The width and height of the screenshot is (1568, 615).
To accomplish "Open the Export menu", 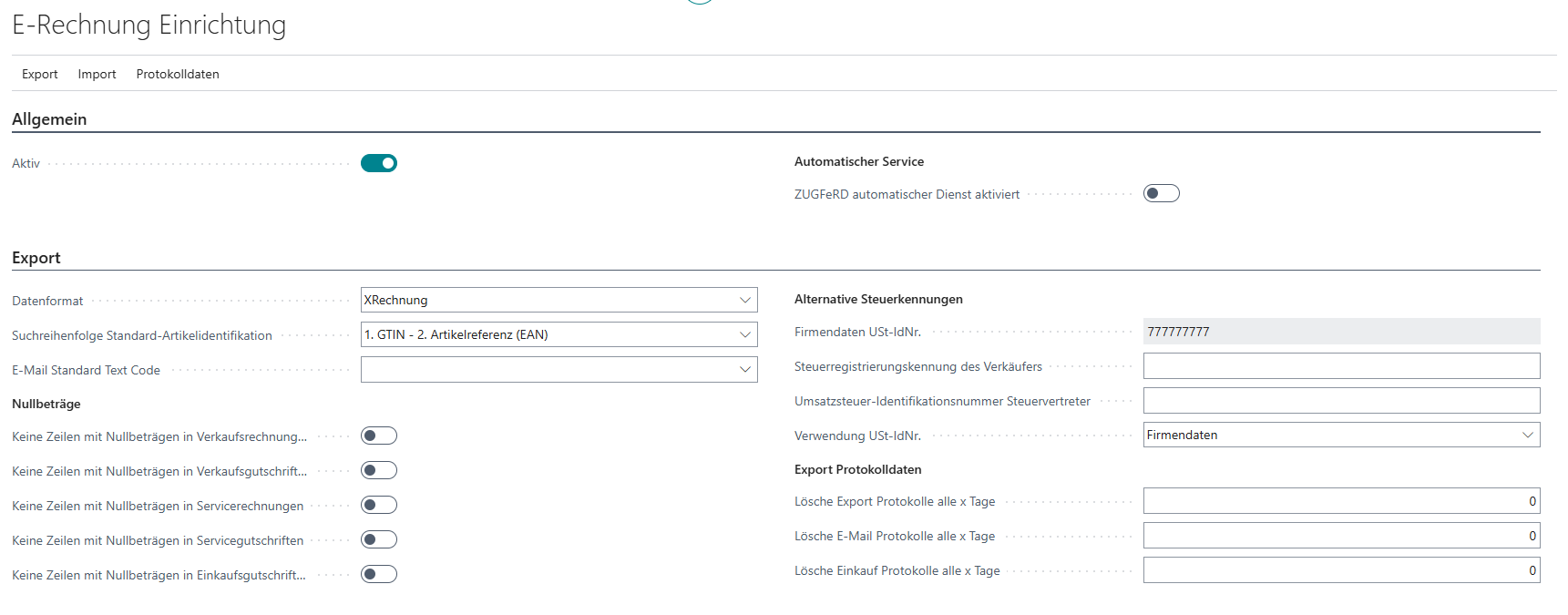I will click(39, 74).
